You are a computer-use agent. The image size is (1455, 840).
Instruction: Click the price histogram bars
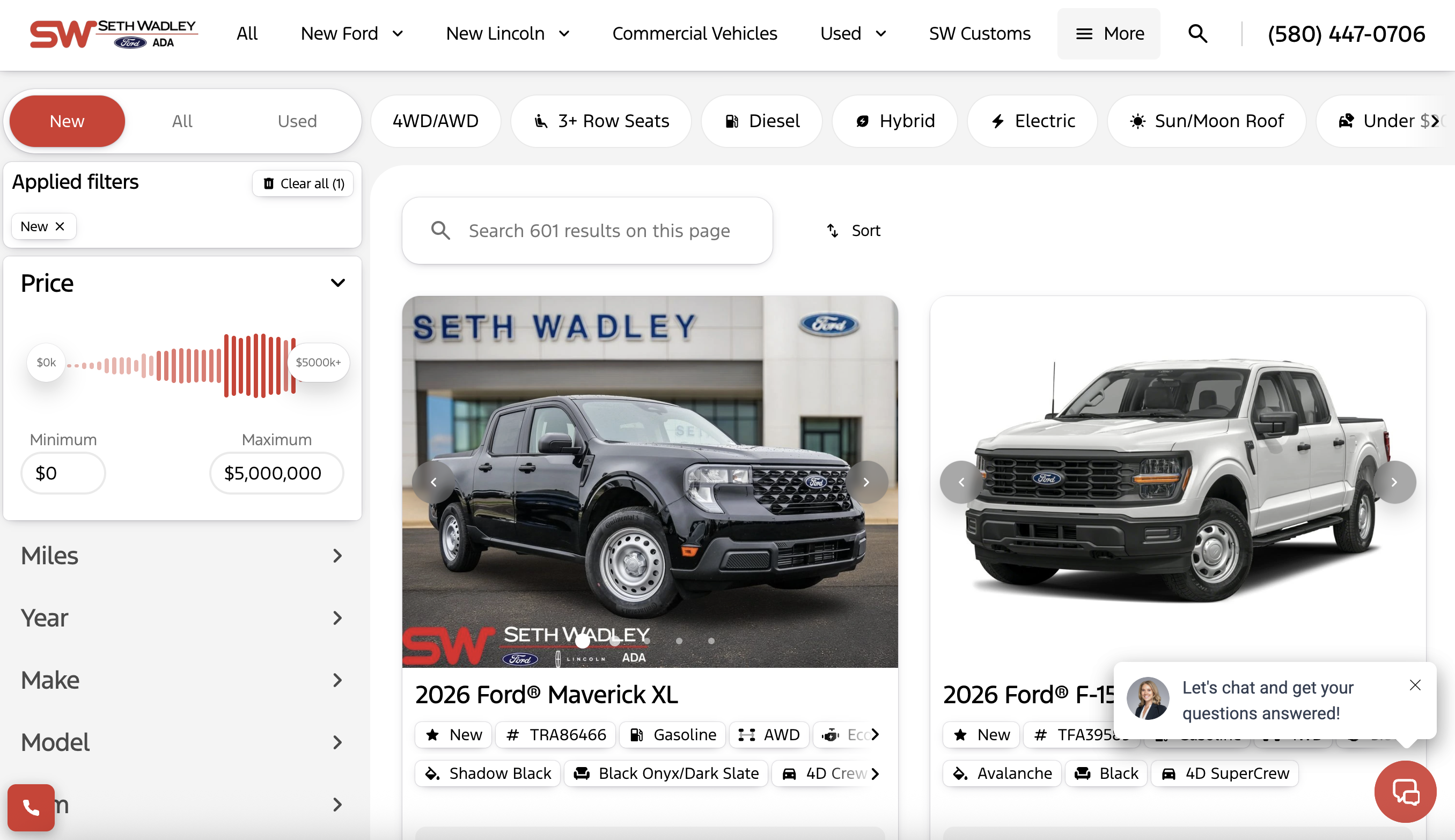181,366
